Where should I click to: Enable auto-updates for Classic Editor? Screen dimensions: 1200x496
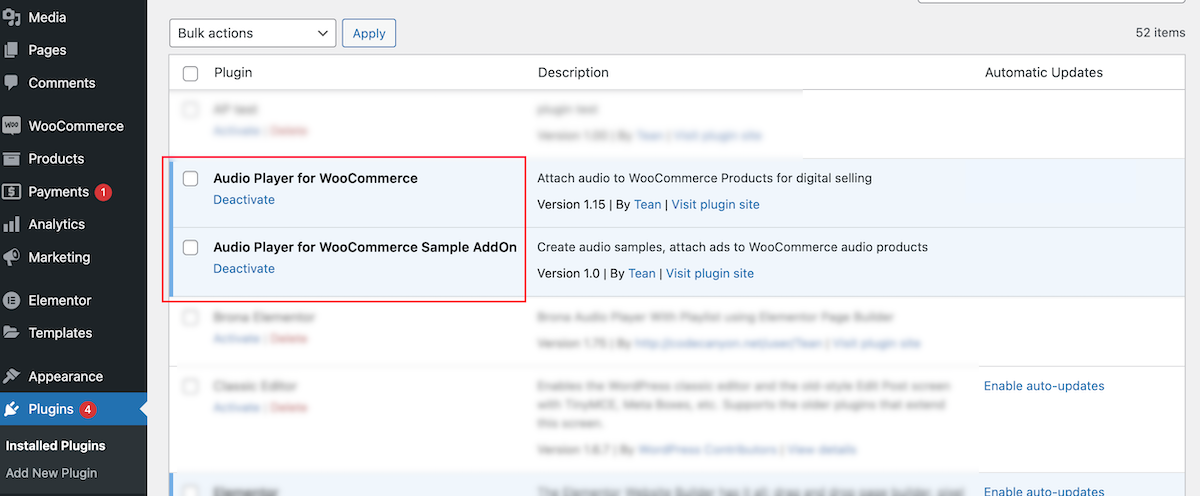click(1044, 386)
